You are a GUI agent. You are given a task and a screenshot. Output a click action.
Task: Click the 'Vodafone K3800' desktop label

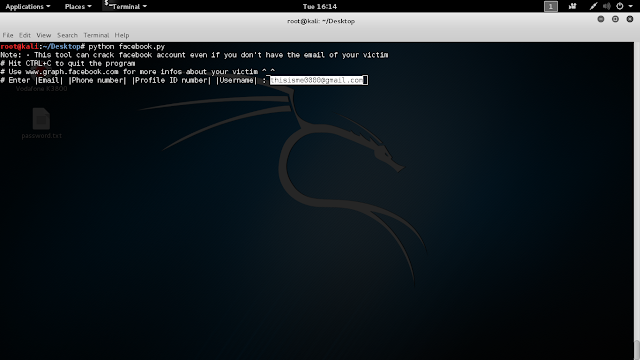click(41, 89)
